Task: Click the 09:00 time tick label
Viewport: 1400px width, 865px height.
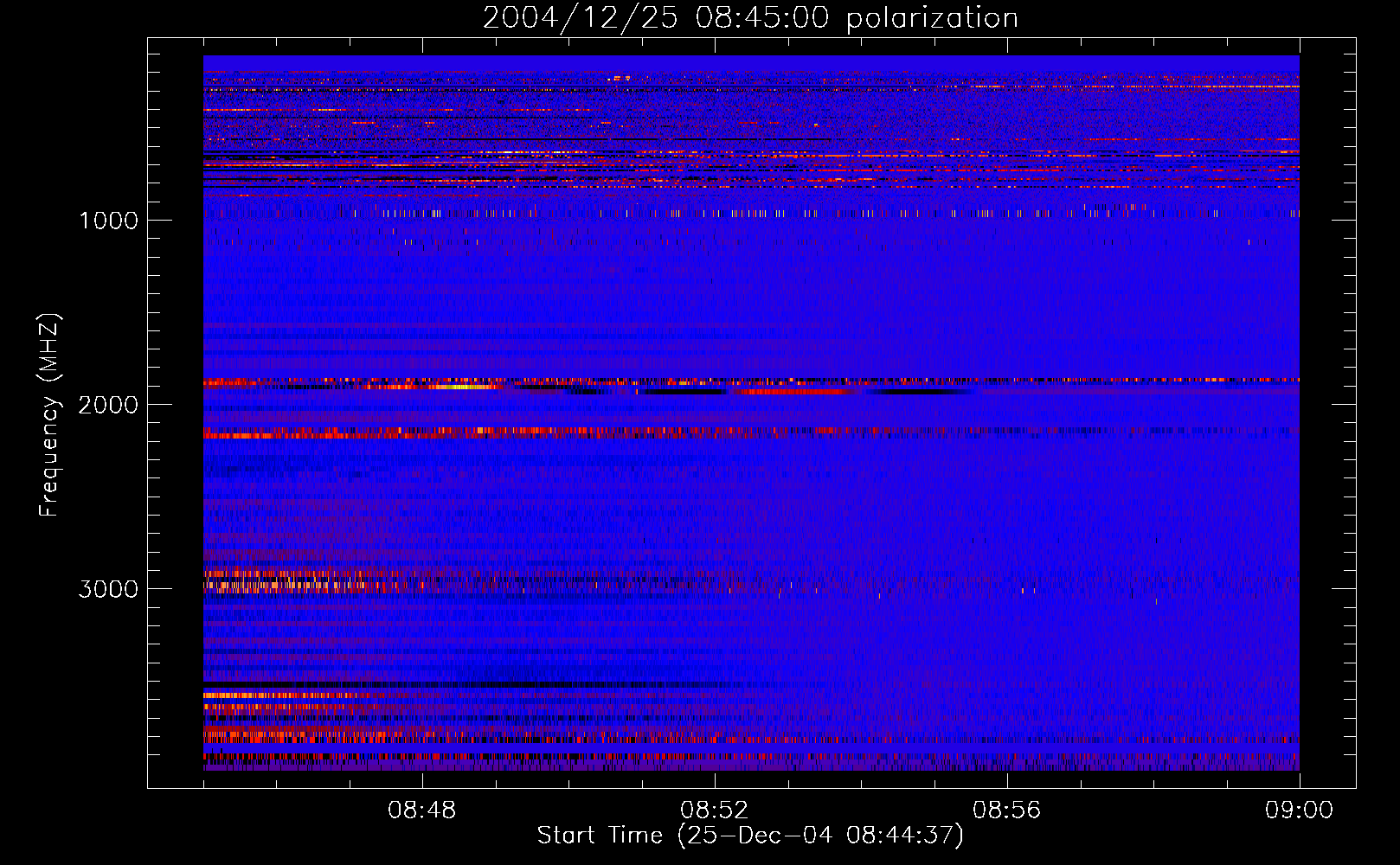Action: 1300,811
